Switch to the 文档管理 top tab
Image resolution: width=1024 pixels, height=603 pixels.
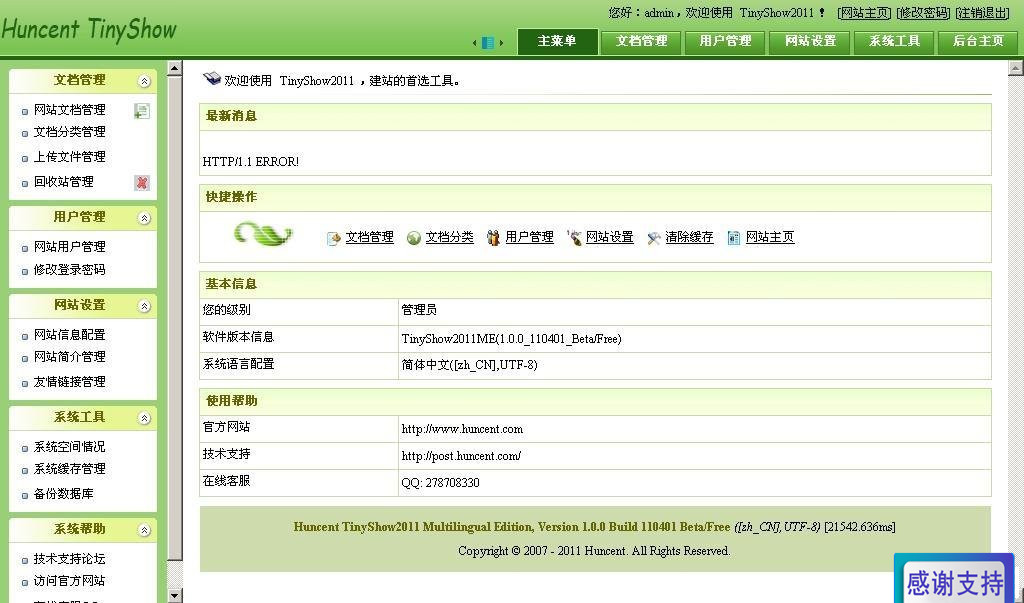641,41
